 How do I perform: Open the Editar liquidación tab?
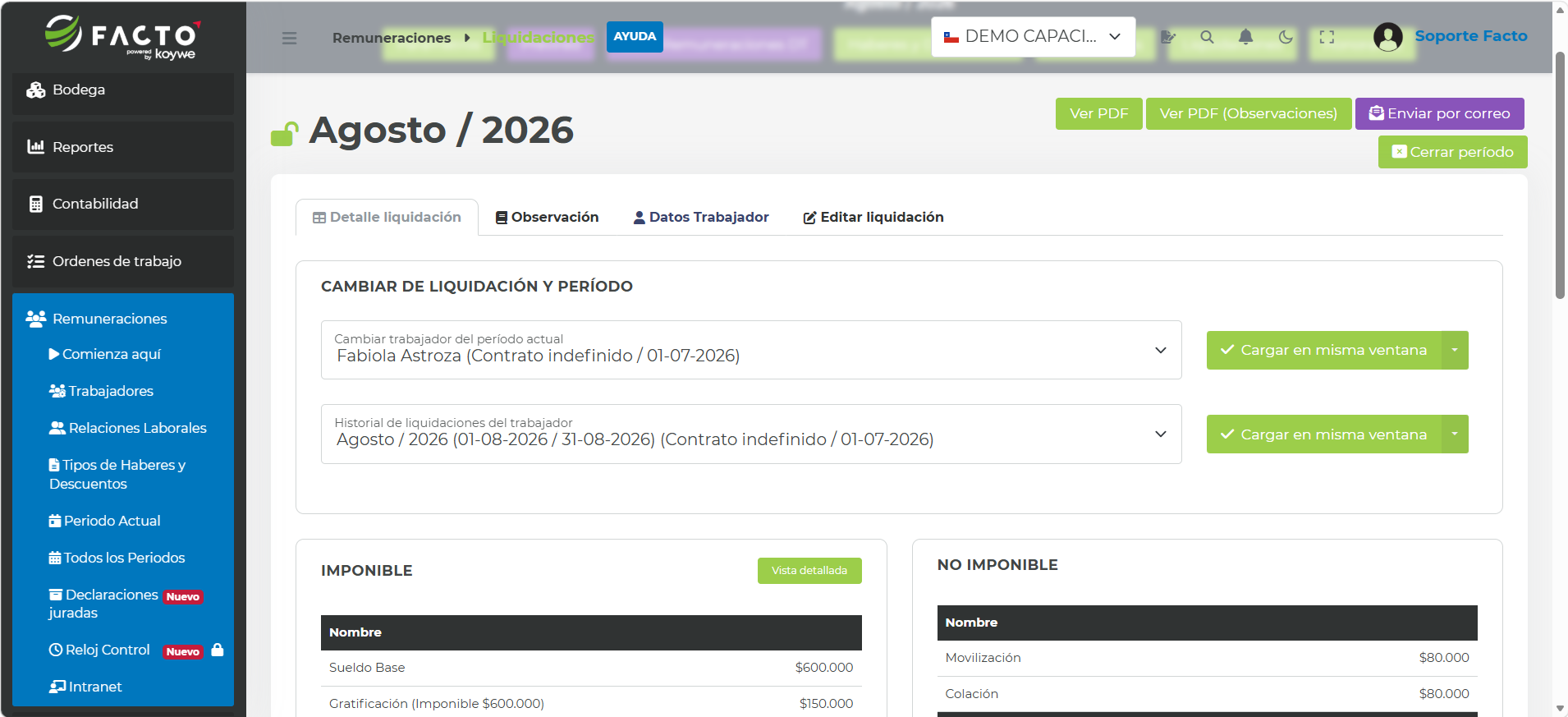point(873,217)
